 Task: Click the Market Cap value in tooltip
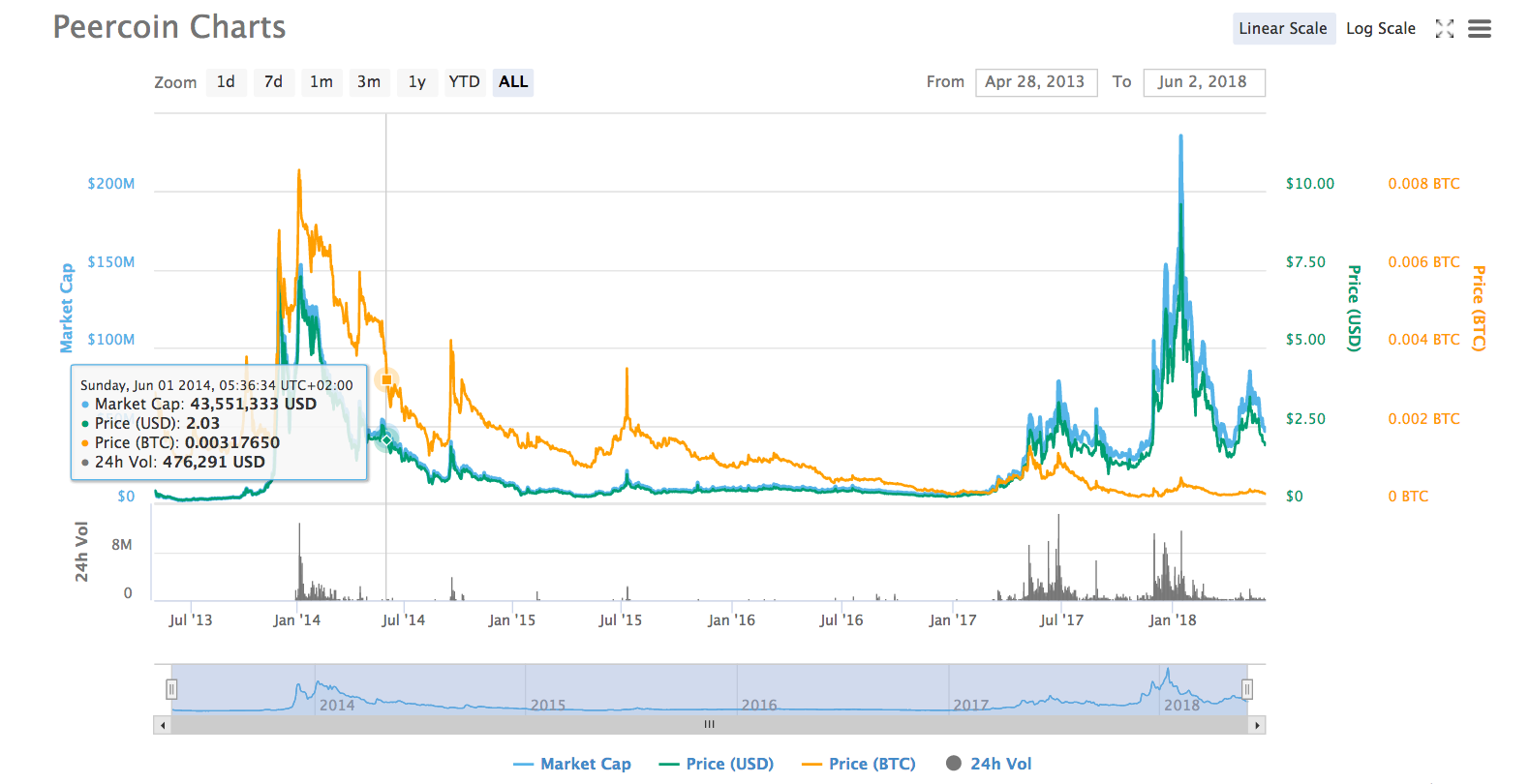click(x=253, y=404)
